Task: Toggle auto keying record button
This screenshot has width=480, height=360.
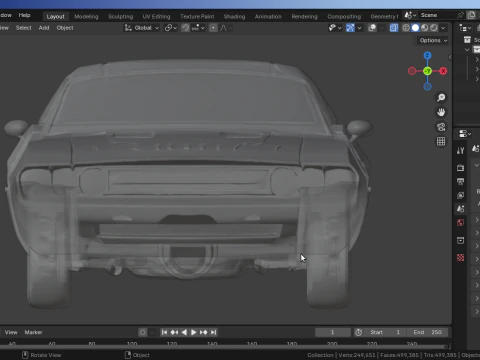Action: click(143, 332)
